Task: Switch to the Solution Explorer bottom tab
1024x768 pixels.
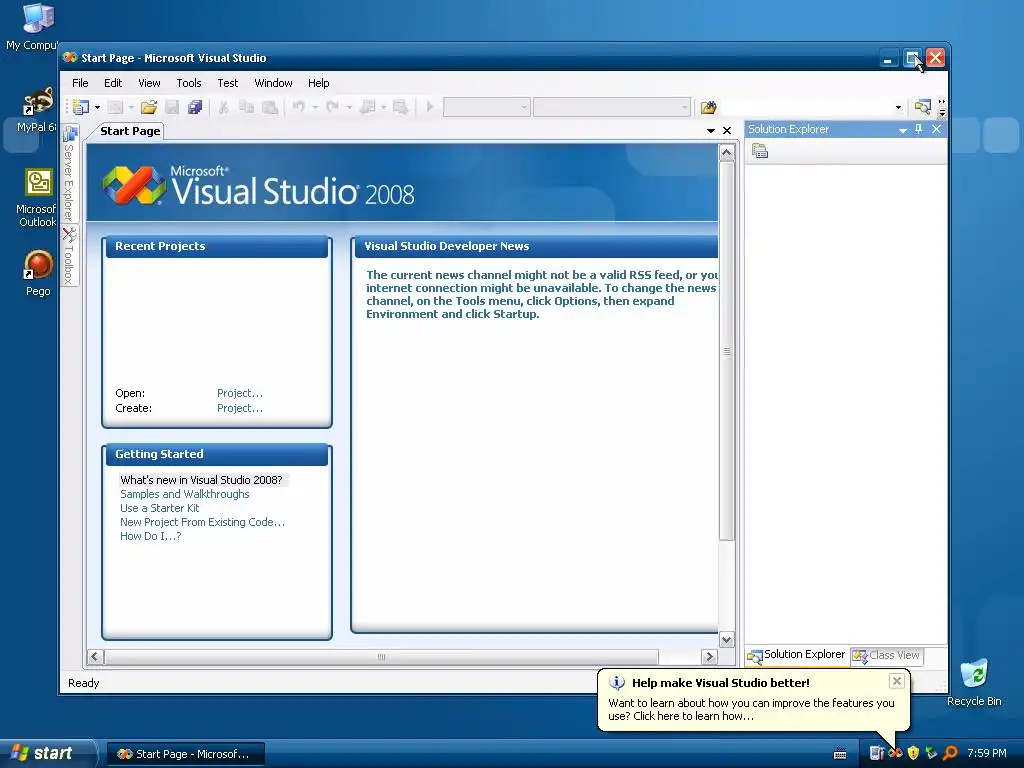Action: click(x=797, y=655)
